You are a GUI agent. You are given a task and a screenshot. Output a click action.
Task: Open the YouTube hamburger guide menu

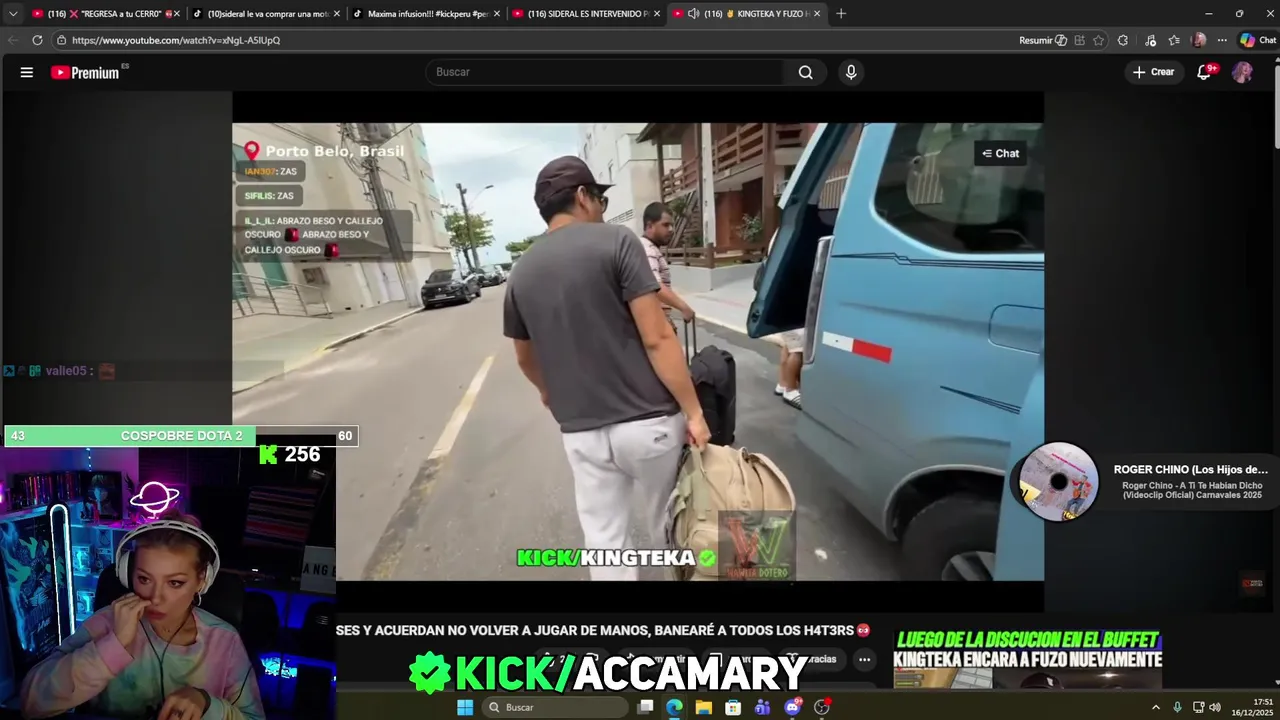[27, 72]
